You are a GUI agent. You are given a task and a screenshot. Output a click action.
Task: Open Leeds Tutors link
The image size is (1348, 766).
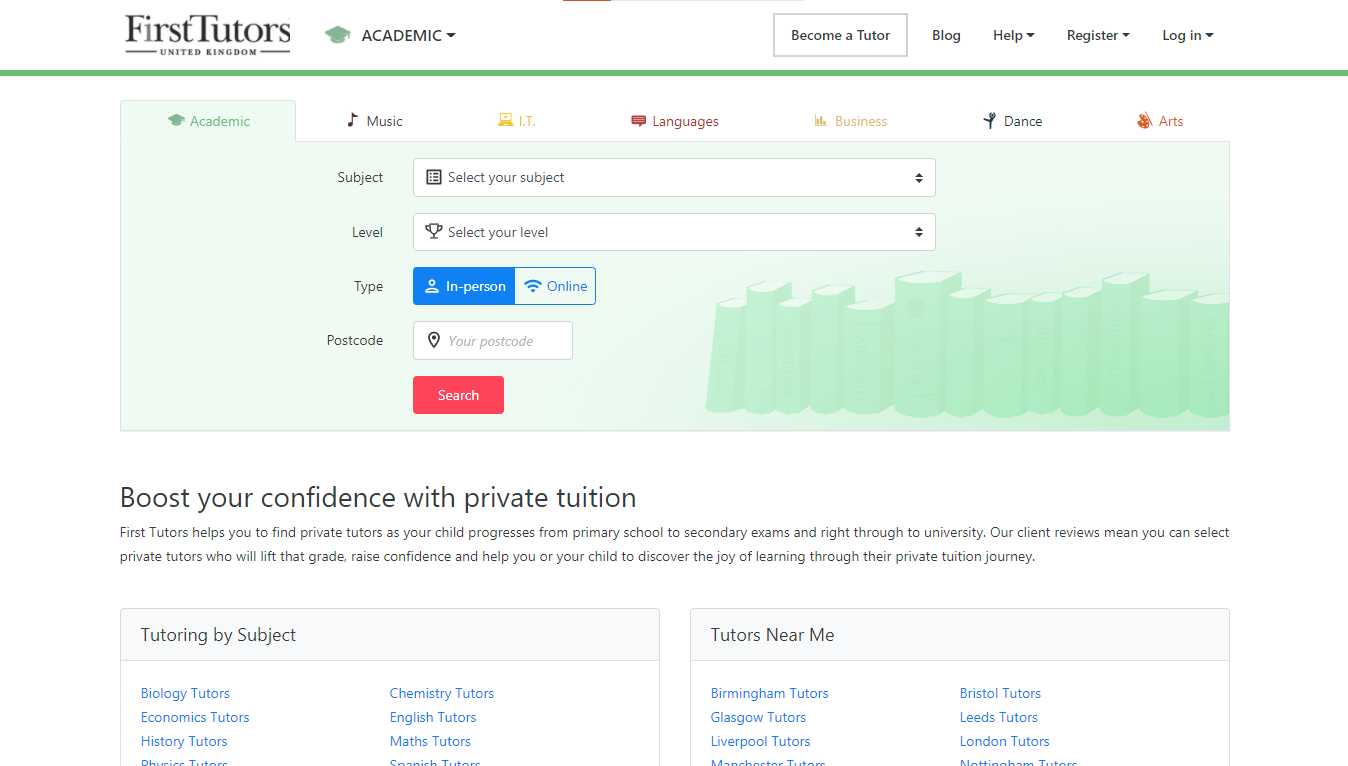[999, 717]
